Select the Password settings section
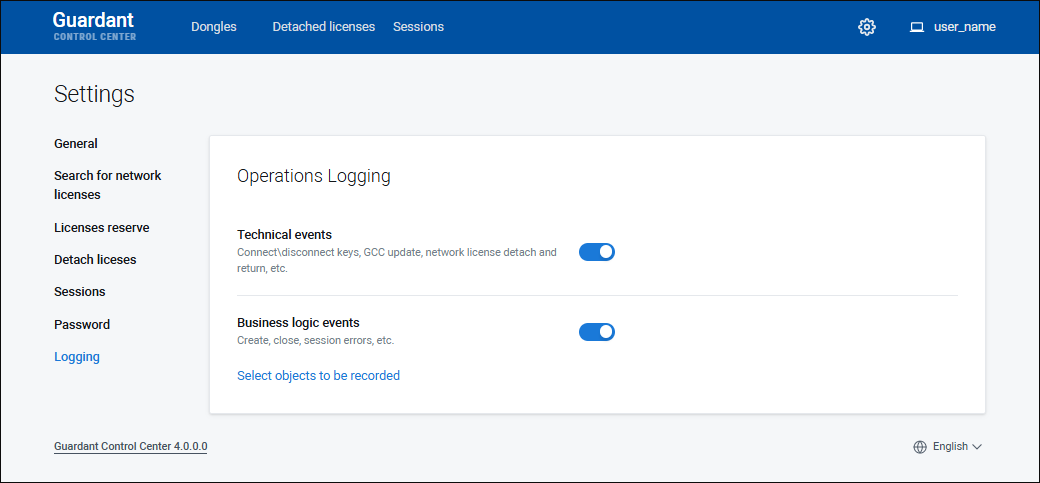 [x=82, y=325]
